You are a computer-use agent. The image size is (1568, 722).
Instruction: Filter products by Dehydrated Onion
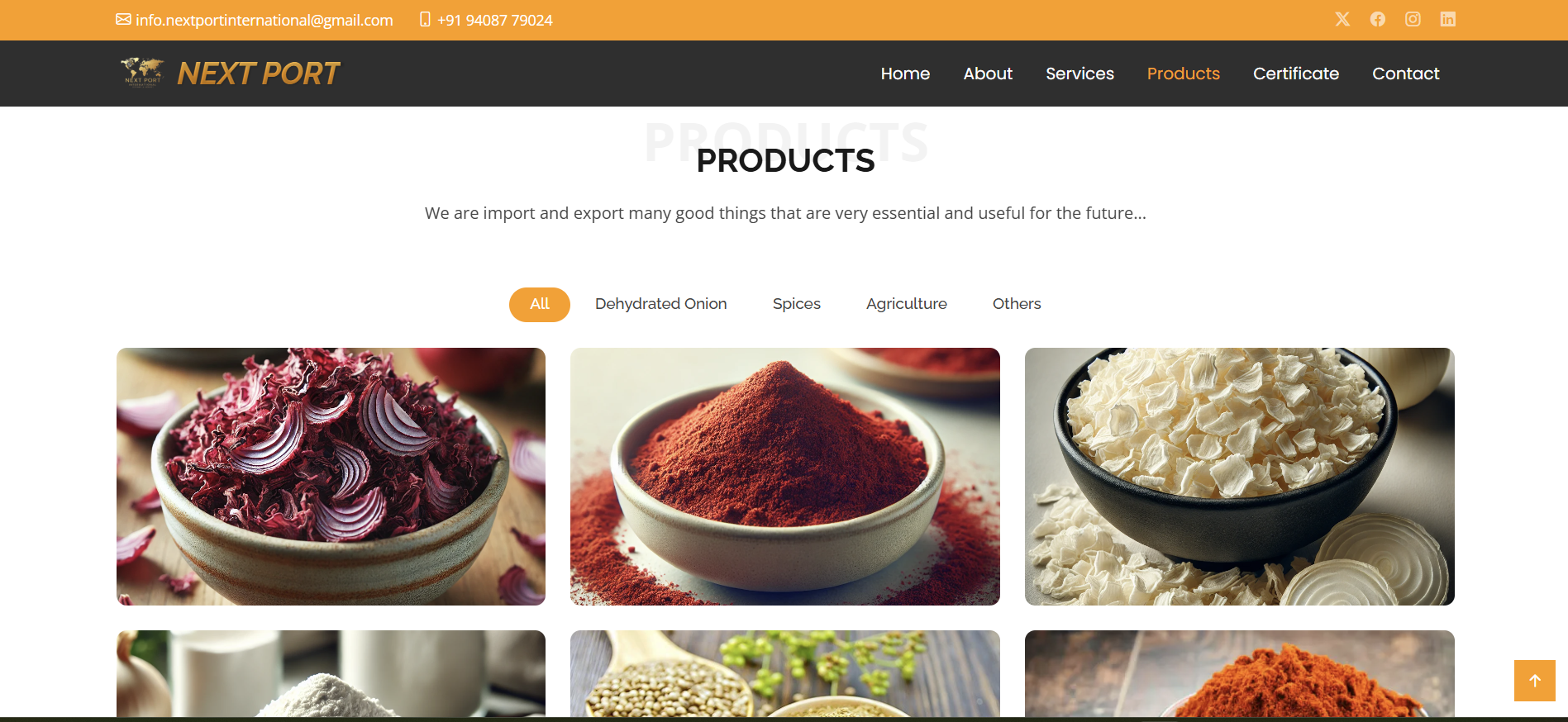661,304
